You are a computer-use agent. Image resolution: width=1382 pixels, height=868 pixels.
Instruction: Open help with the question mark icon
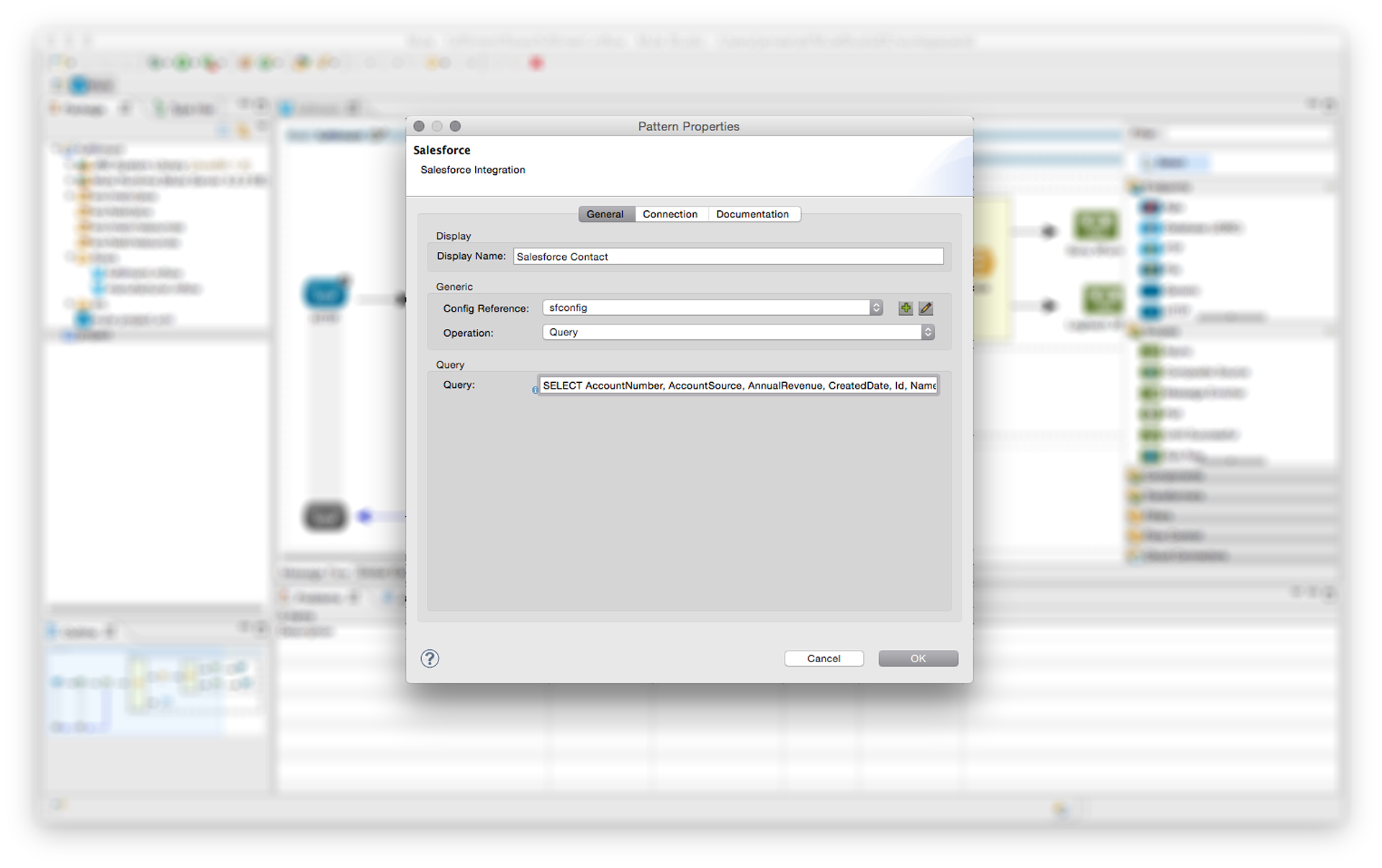[x=430, y=658]
